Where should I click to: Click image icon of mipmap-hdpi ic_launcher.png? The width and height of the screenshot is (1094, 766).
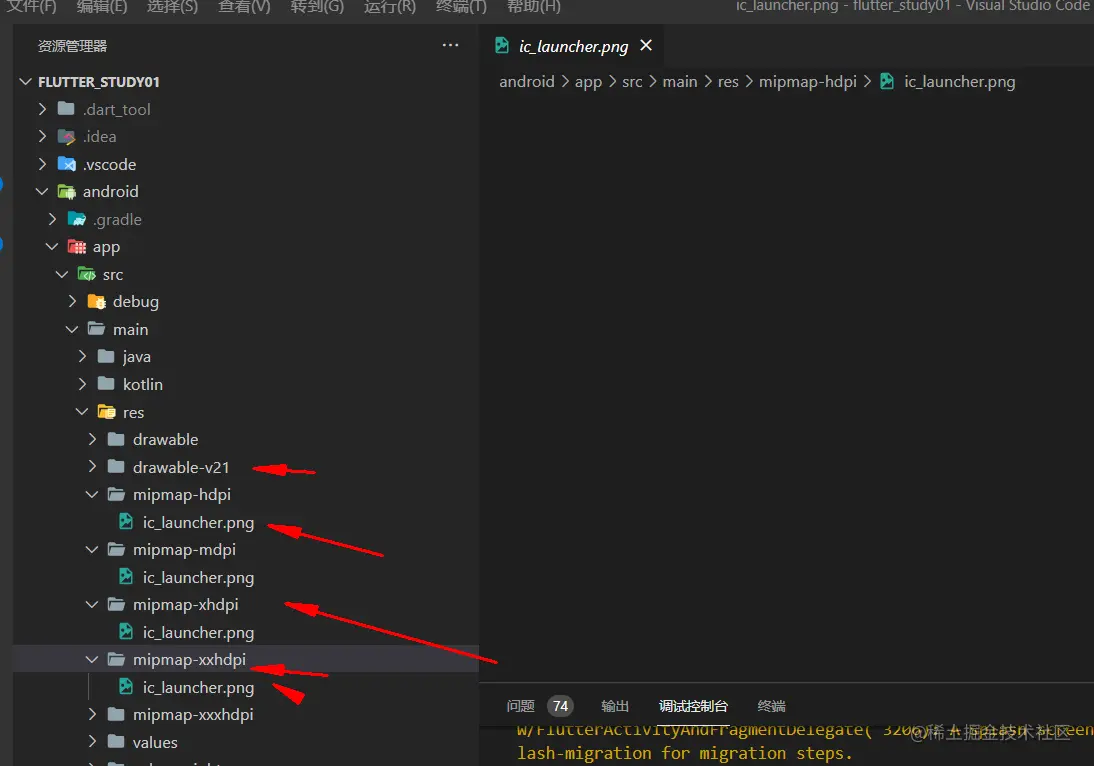126,522
